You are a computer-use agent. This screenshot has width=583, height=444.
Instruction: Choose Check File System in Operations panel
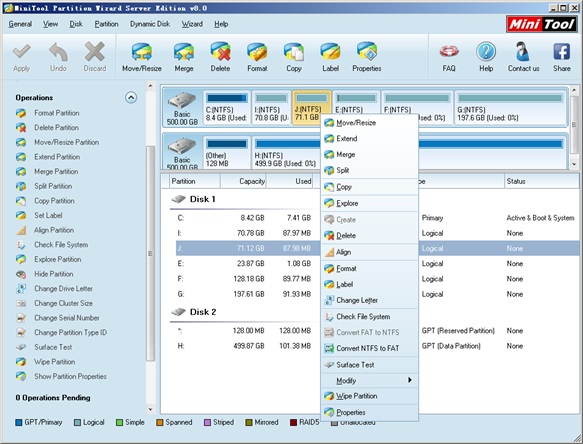(x=61, y=245)
